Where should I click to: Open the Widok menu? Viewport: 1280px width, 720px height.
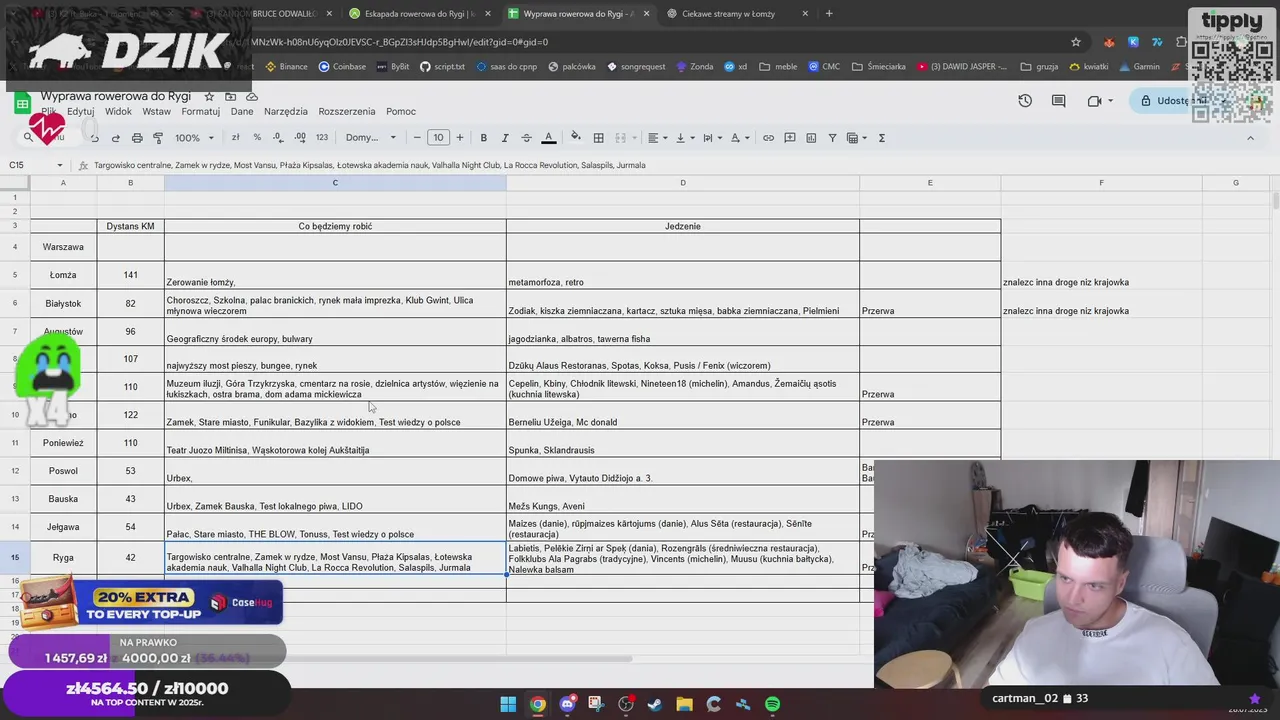click(118, 112)
